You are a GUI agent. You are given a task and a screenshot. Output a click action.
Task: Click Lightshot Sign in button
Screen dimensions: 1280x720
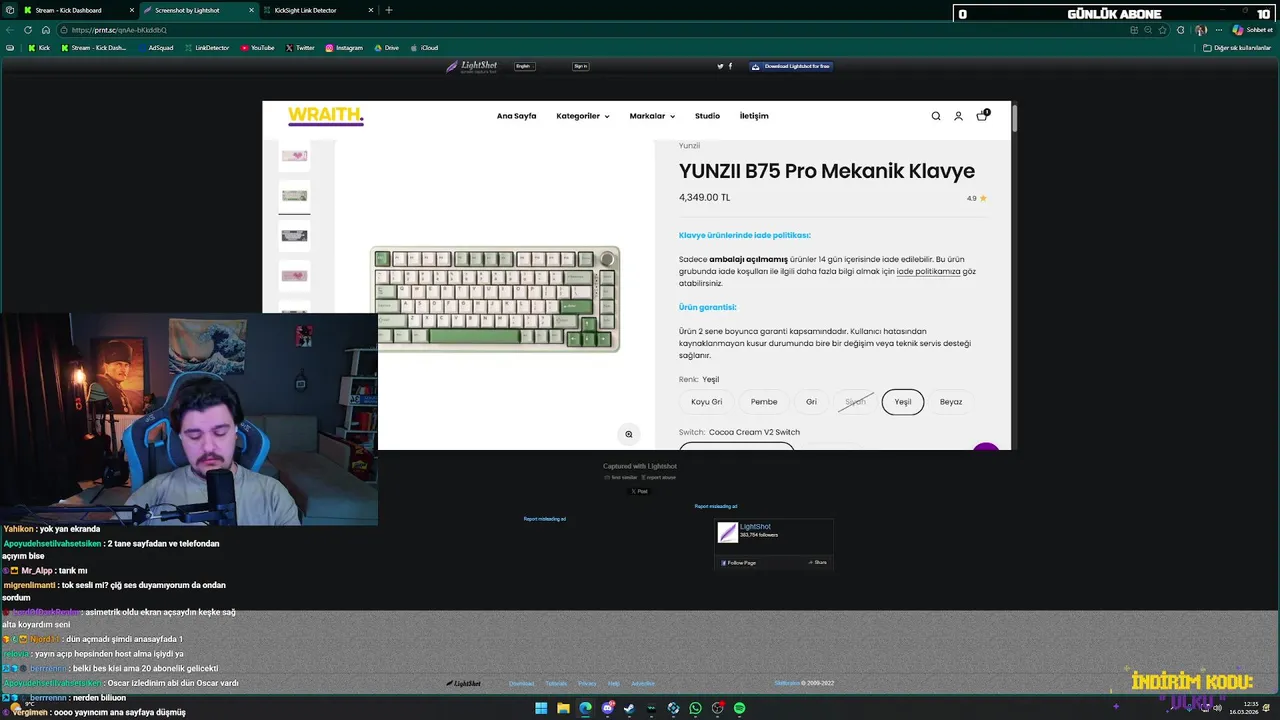pos(581,66)
